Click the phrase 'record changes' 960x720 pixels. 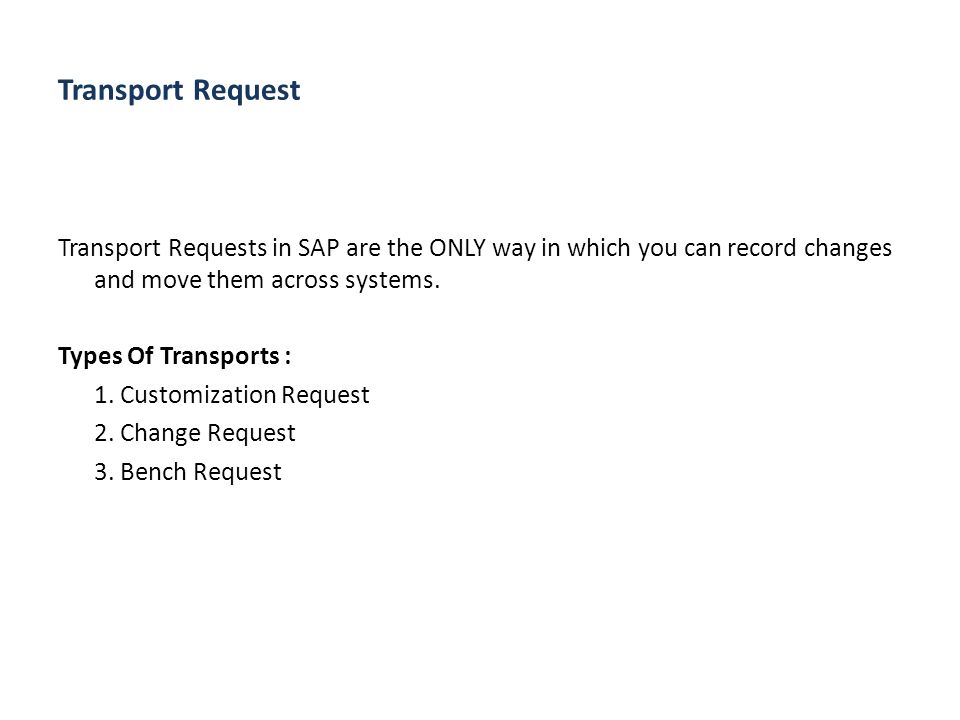[x=809, y=248]
